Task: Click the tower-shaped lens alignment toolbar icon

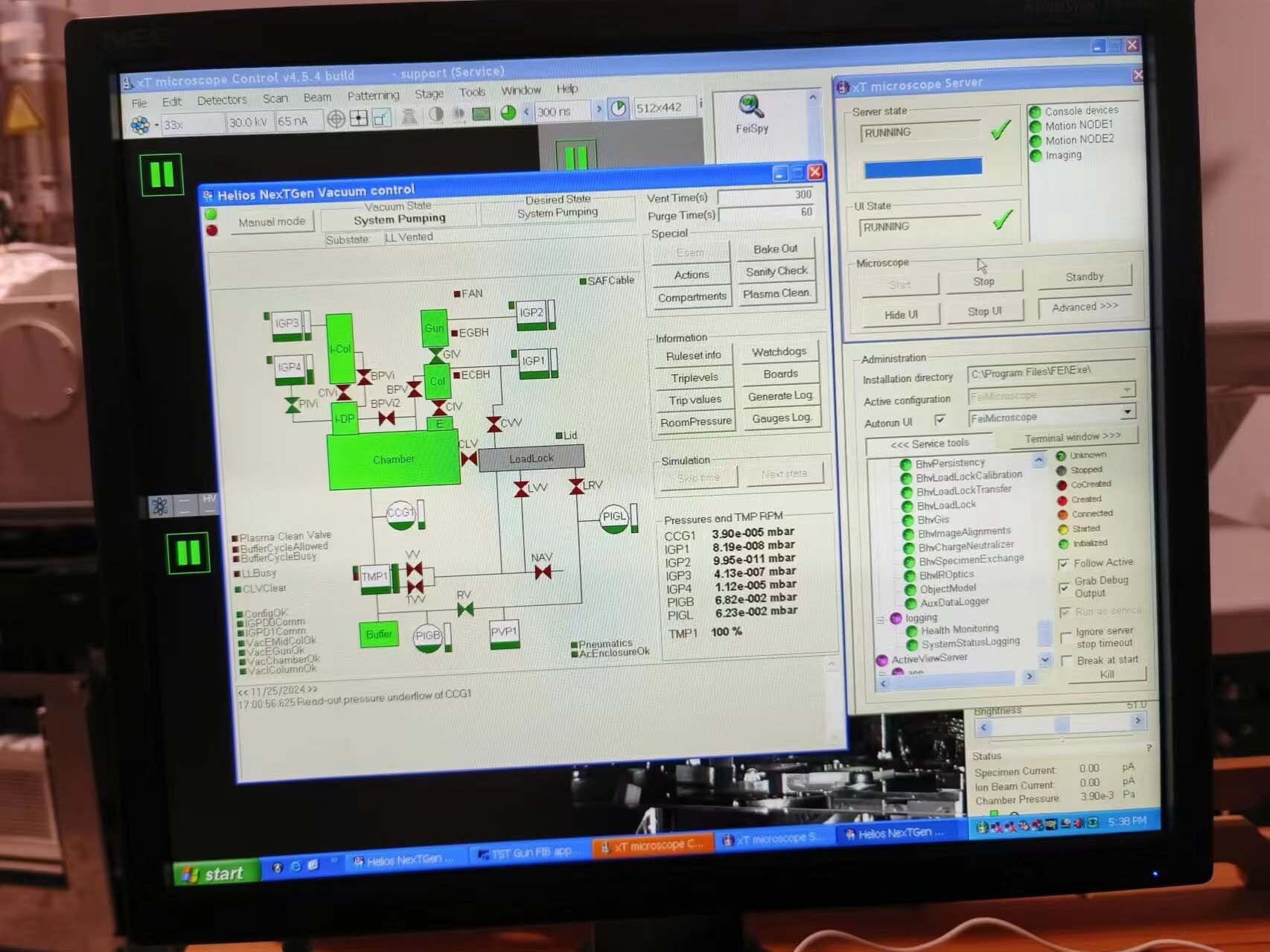Action: coord(409,116)
